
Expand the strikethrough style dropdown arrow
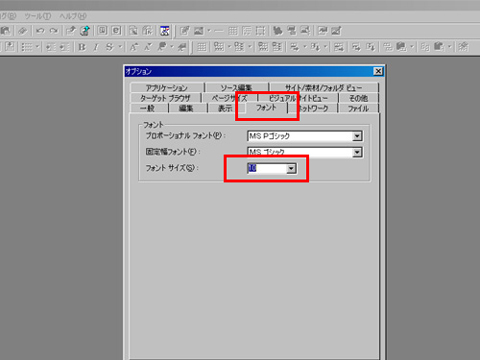(x=120, y=47)
